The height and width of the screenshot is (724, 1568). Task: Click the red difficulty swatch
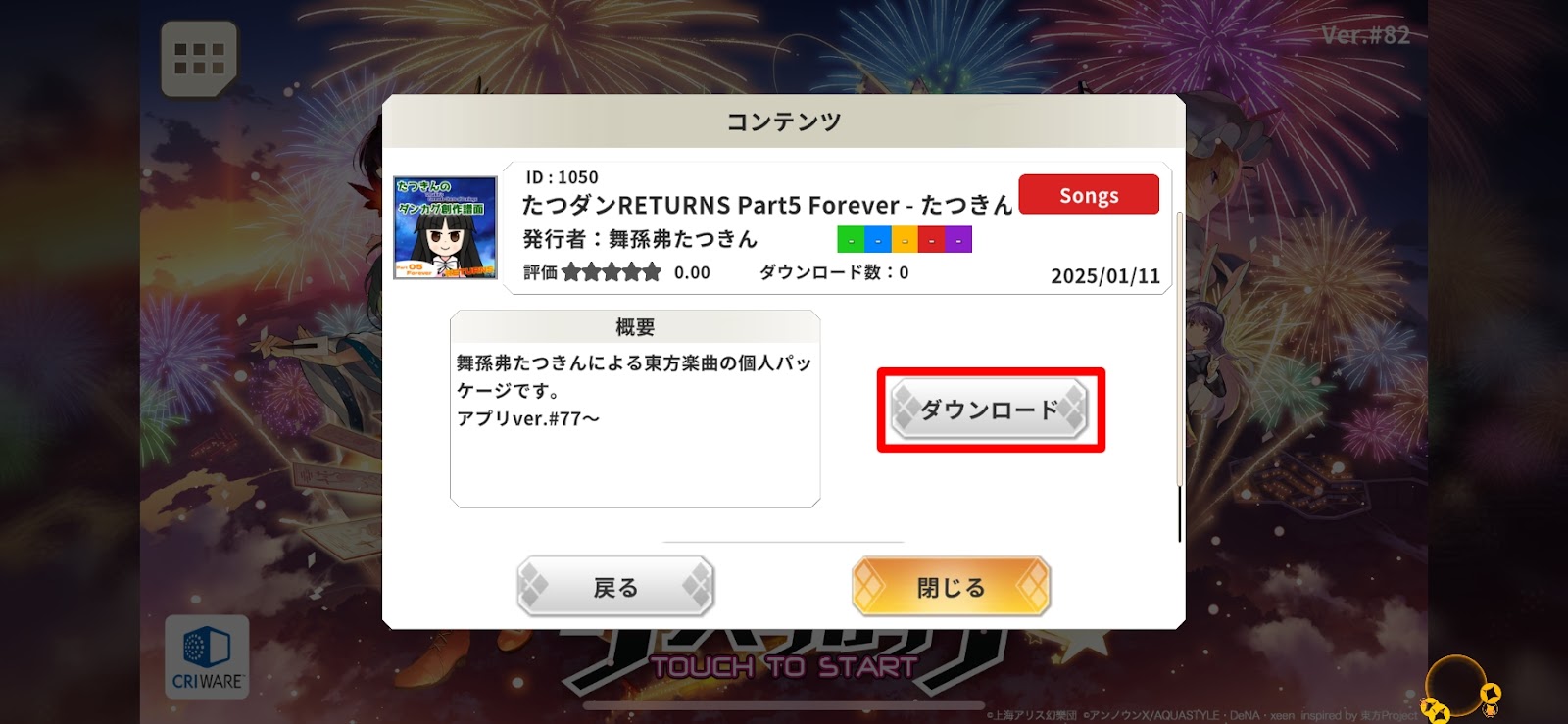[x=932, y=240]
